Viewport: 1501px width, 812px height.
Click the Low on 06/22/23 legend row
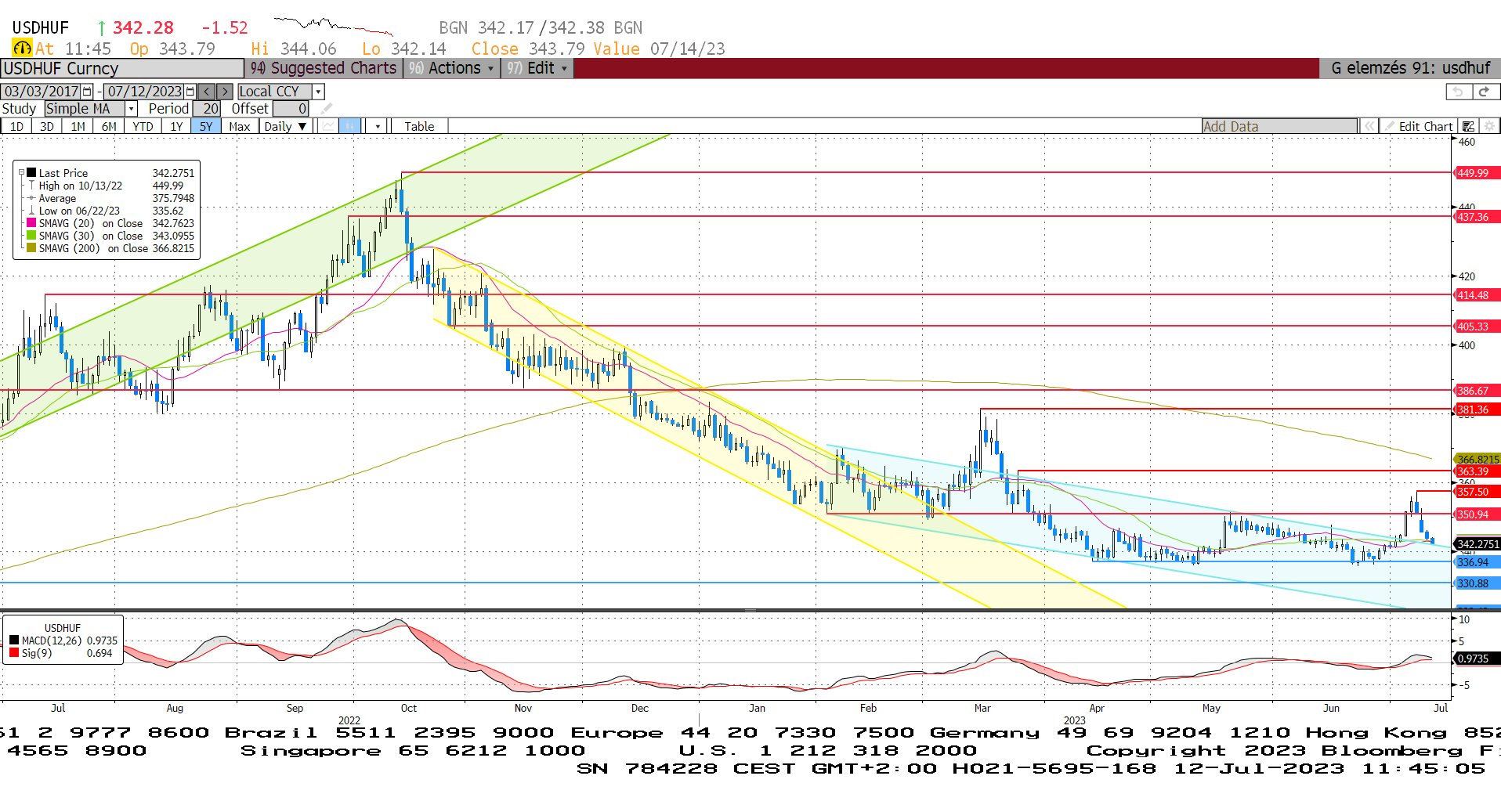(110, 211)
